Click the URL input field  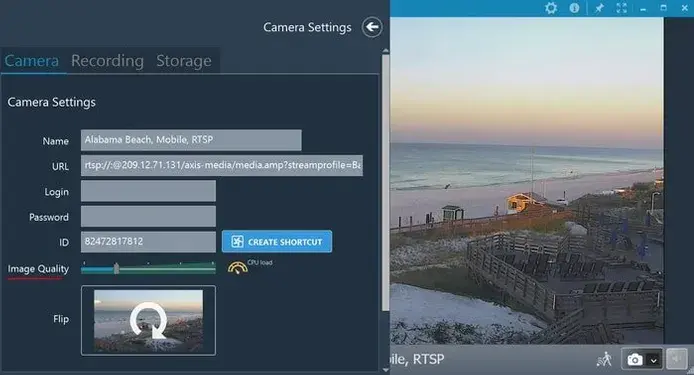pyautogui.click(x=222, y=165)
